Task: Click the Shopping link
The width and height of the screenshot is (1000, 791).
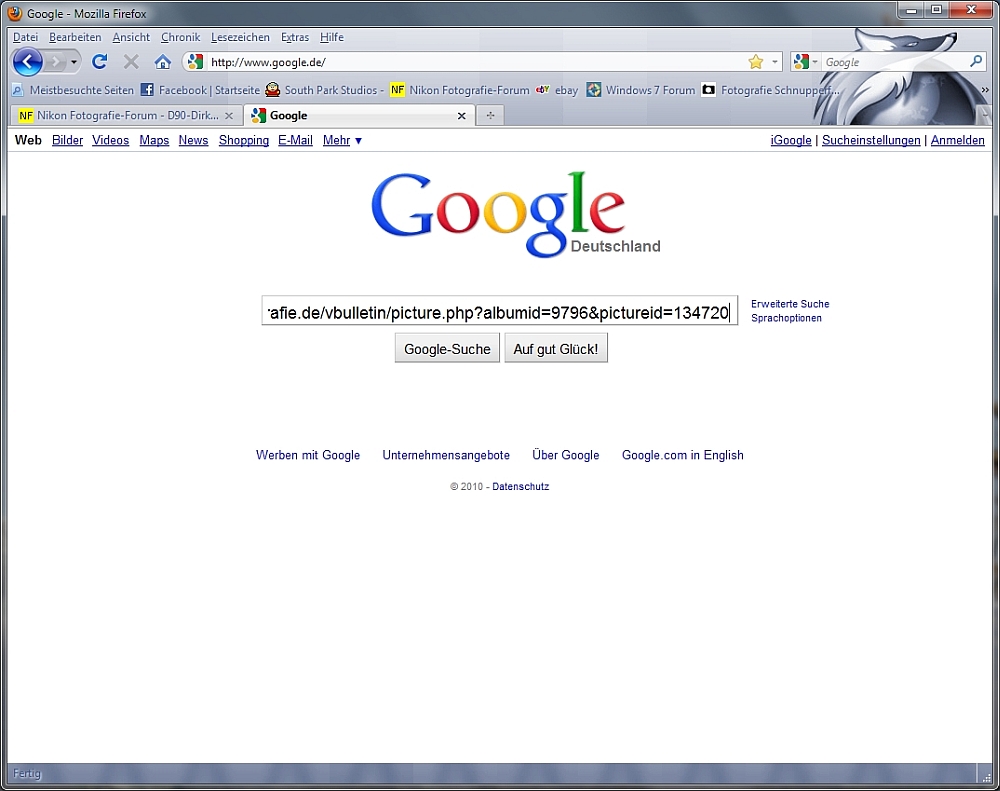Action: pyautogui.click(x=244, y=140)
